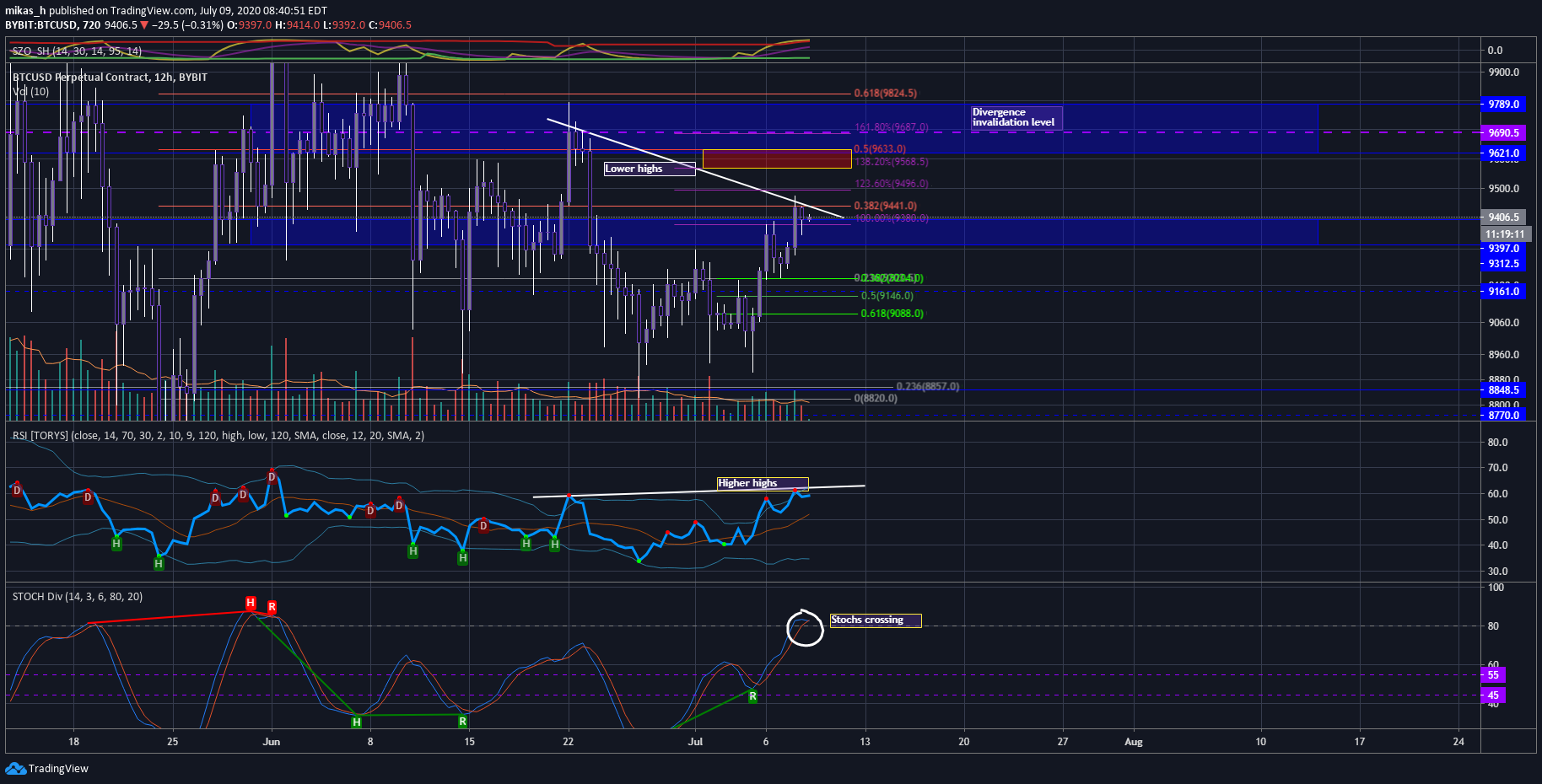Select the 0.618(9824.5) Fibonacci label
The width and height of the screenshot is (1542, 784).
(x=886, y=94)
